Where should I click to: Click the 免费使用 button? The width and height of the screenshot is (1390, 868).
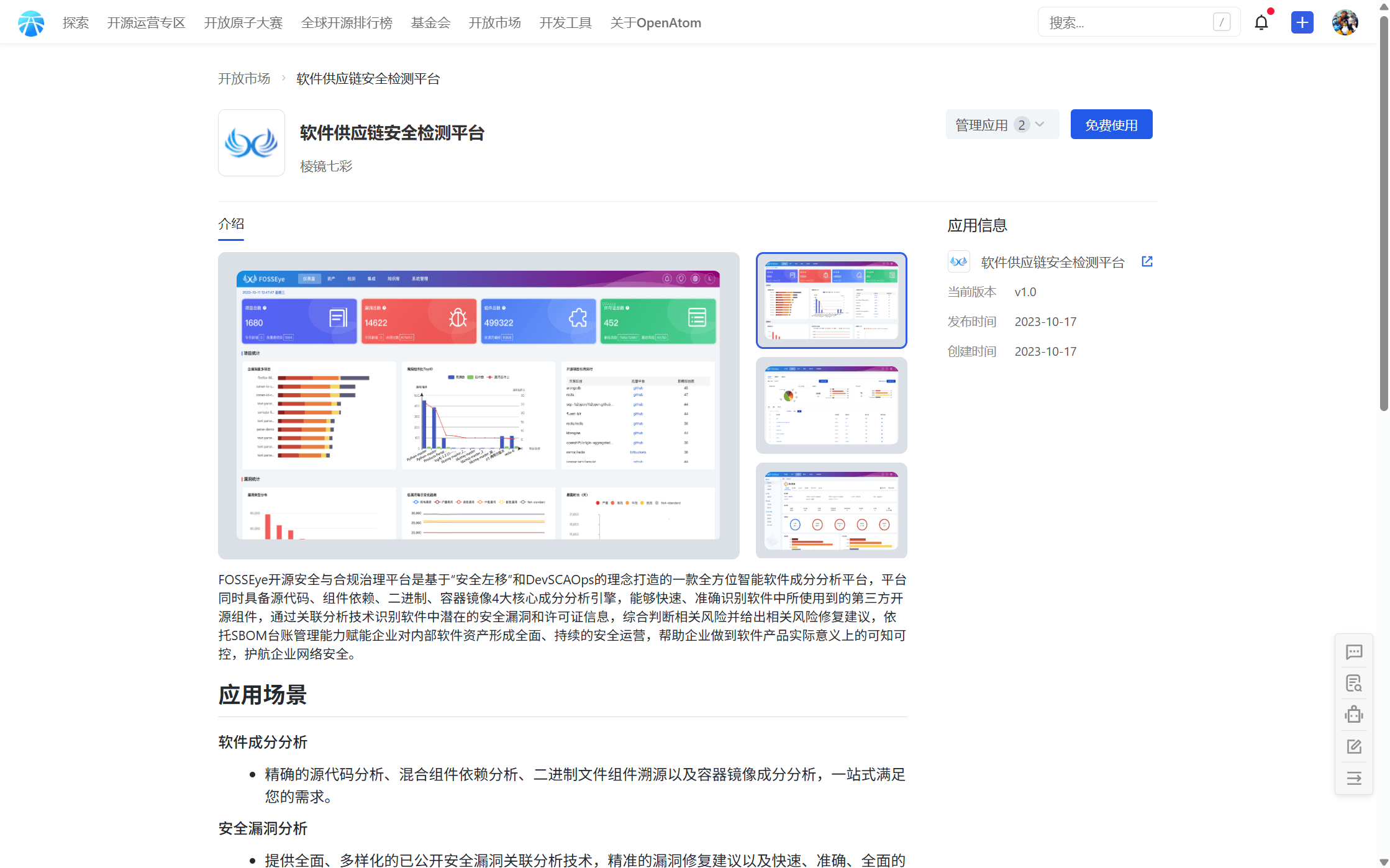(1111, 125)
